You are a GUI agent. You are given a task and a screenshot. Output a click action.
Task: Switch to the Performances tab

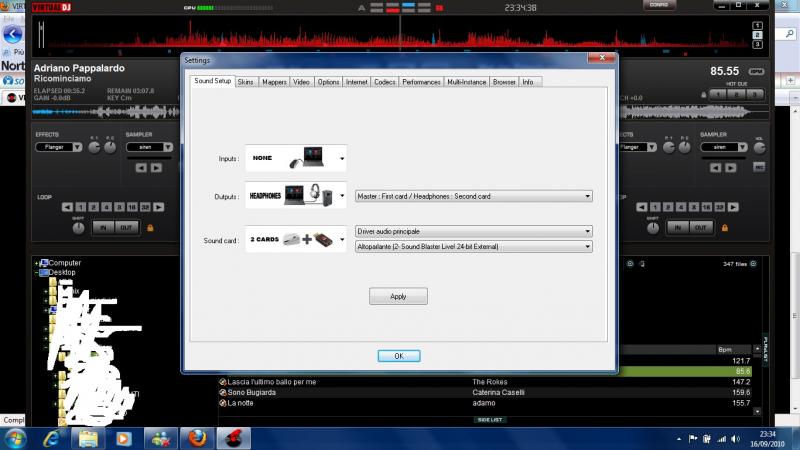point(421,82)
